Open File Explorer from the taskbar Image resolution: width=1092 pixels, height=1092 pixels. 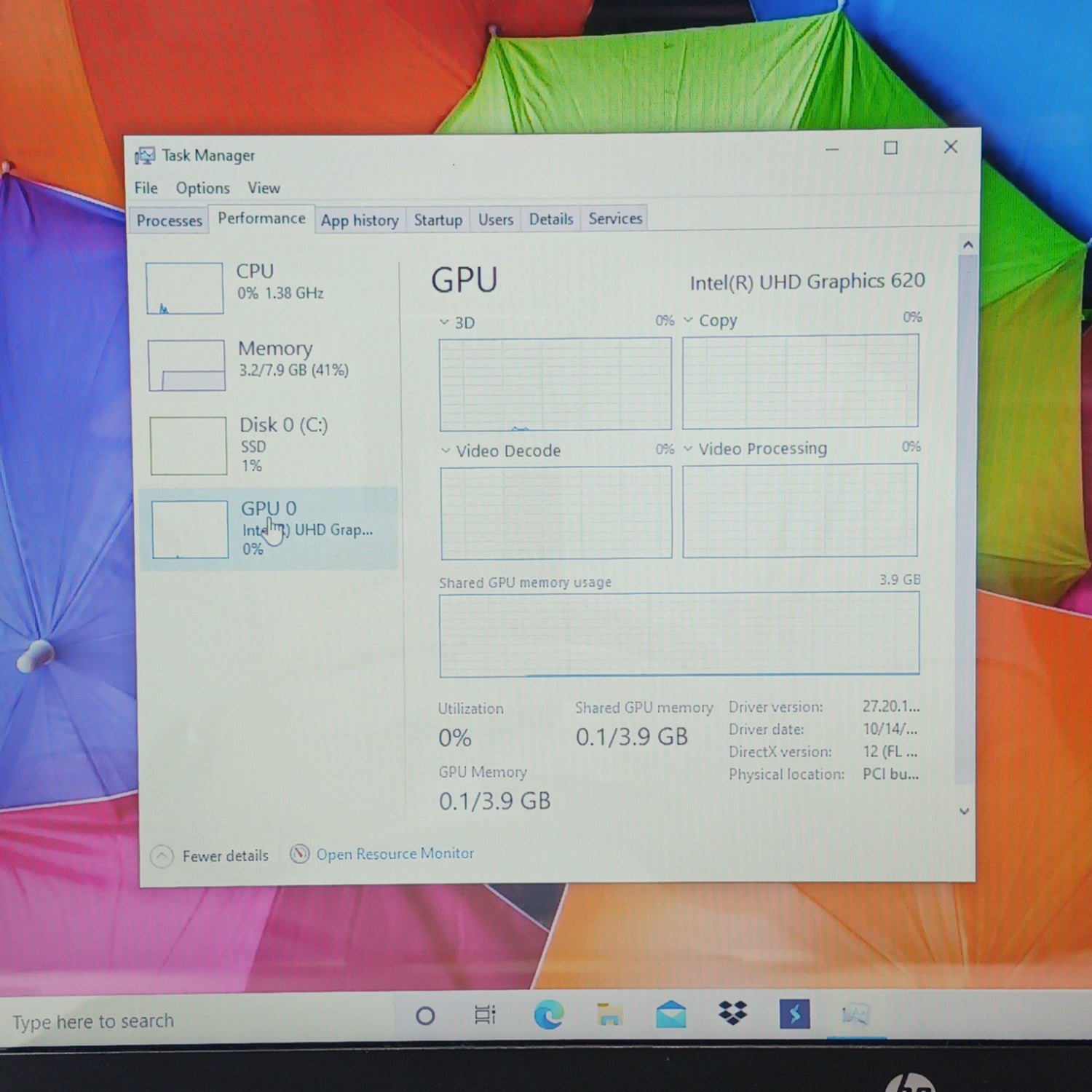click(609, 1014)
